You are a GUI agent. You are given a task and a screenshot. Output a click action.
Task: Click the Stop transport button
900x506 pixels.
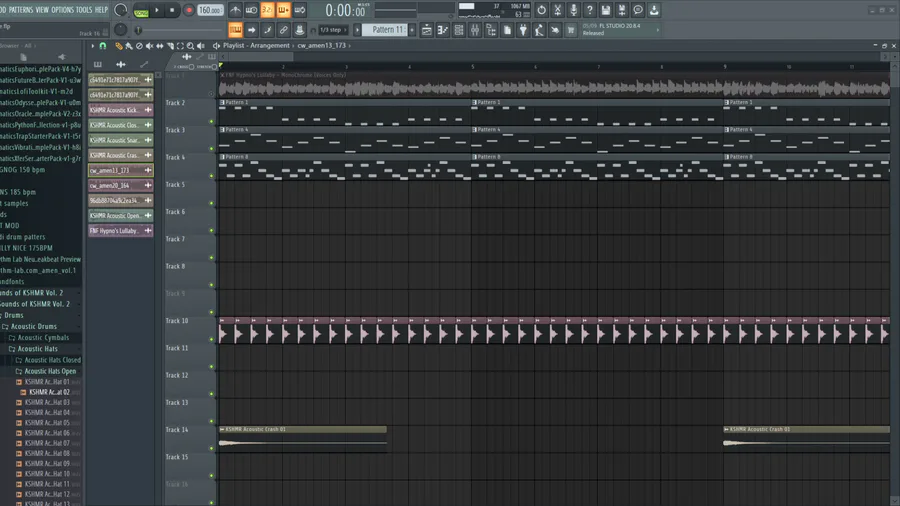click(172, 10)
